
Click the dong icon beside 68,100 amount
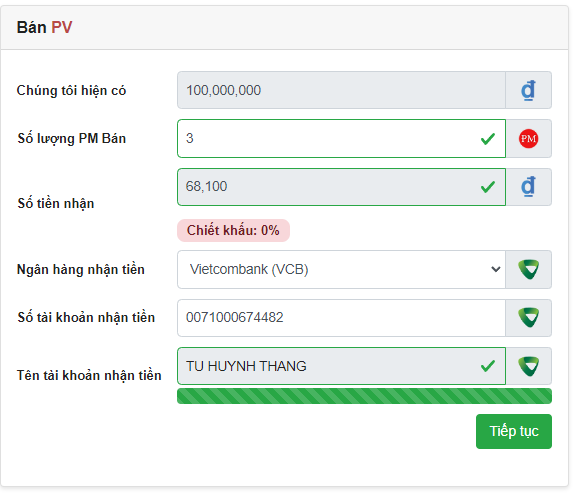tap(528, 187)
